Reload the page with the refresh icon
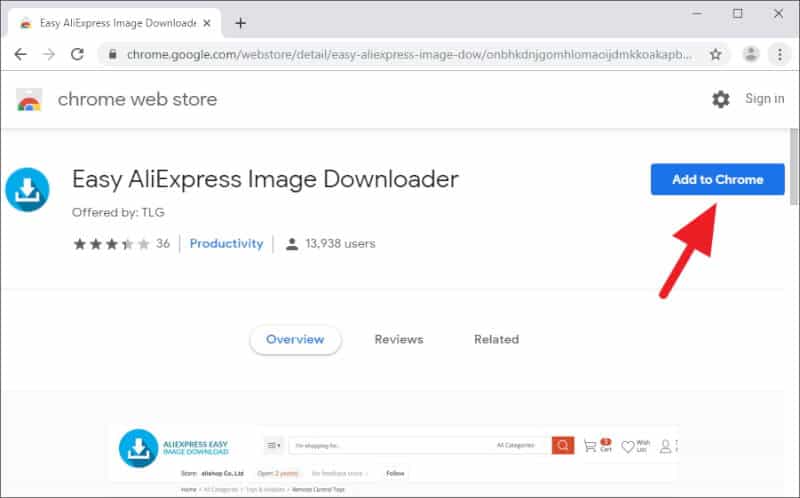This screenshot has width=800, height=498. point(78,54)
